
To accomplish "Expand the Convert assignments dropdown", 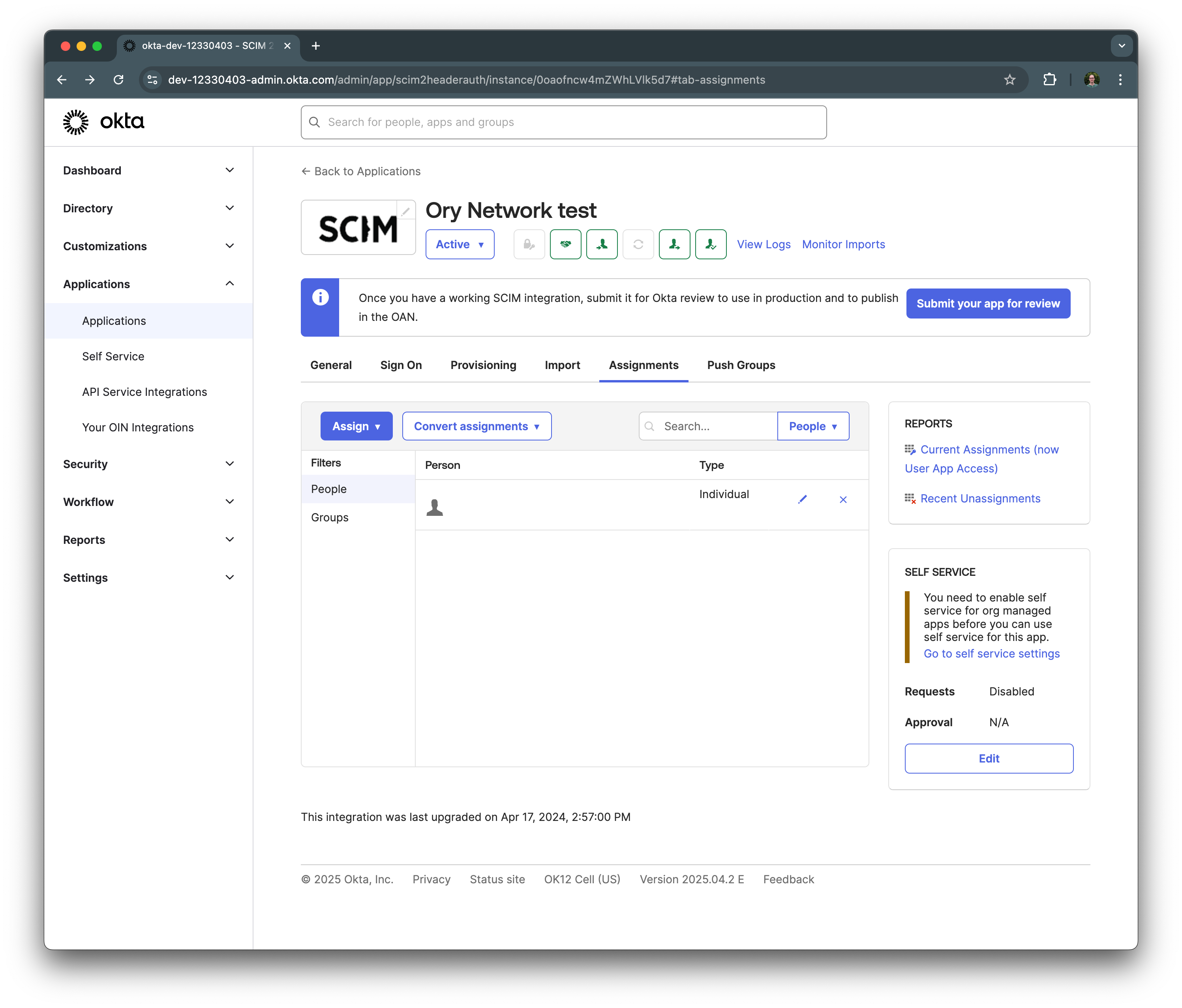I will (x=477, y=426).
